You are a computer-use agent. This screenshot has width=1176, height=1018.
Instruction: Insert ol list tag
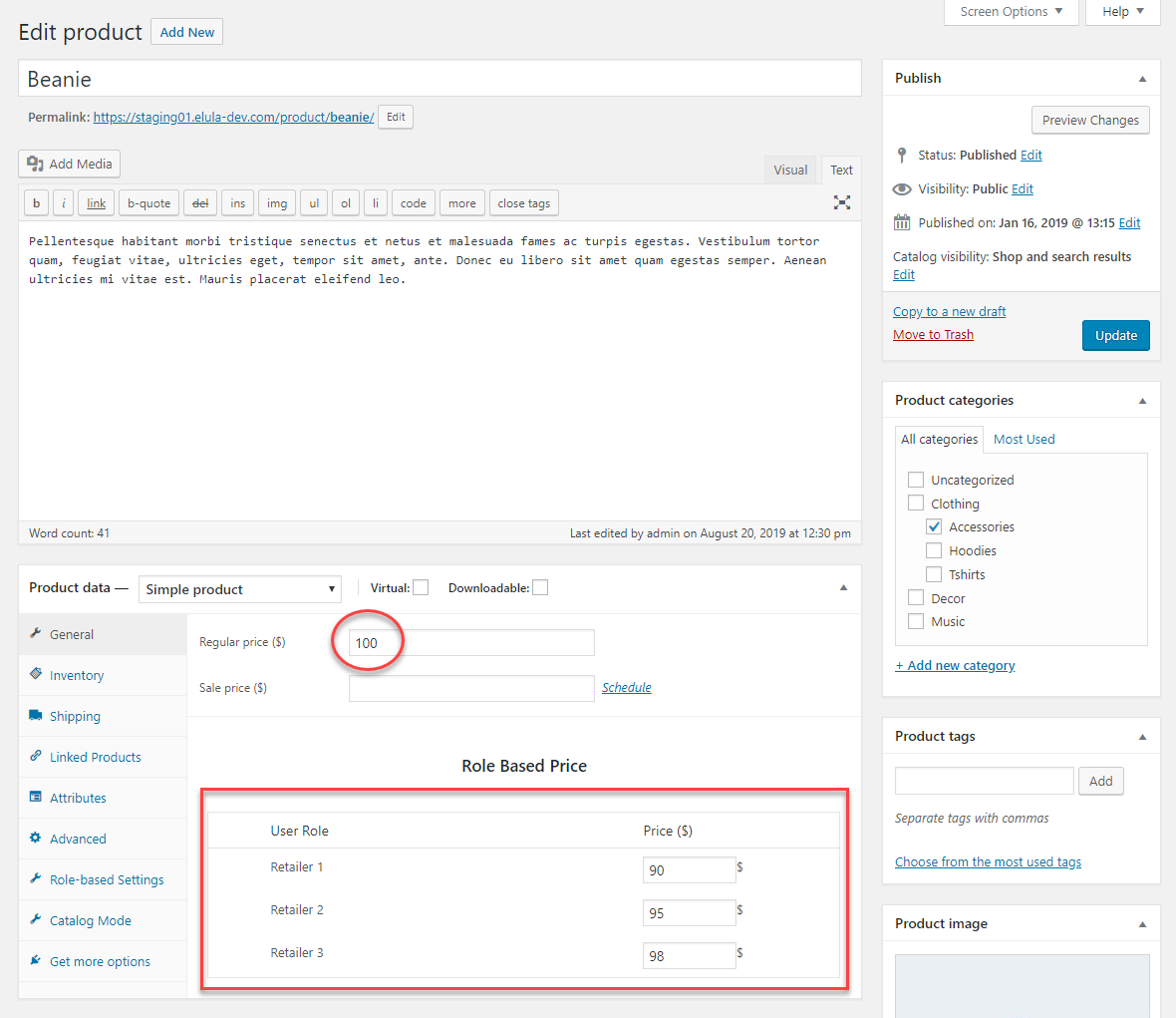[346, 203]
